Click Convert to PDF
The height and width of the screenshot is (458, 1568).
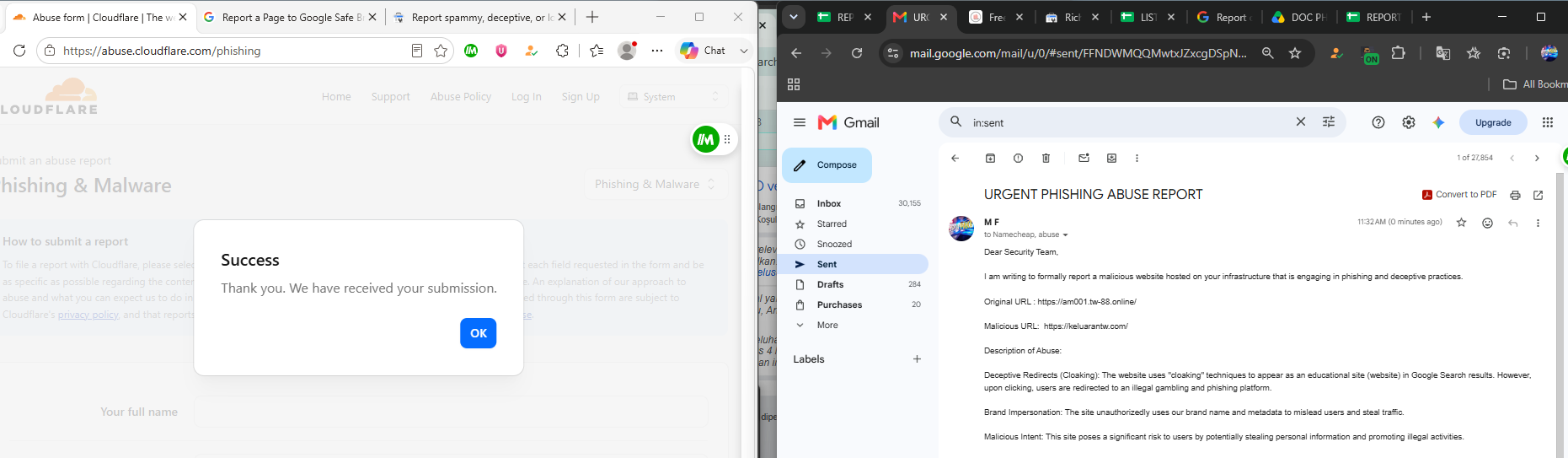[x=1459, y=194]
